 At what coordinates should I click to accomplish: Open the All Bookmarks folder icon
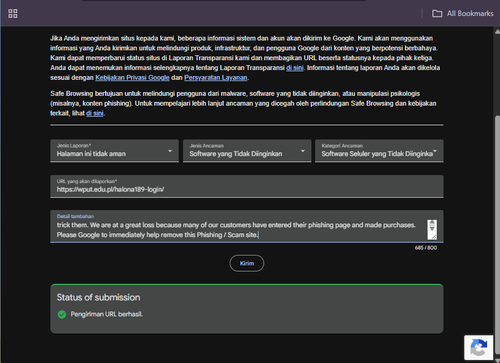(437, 14)
